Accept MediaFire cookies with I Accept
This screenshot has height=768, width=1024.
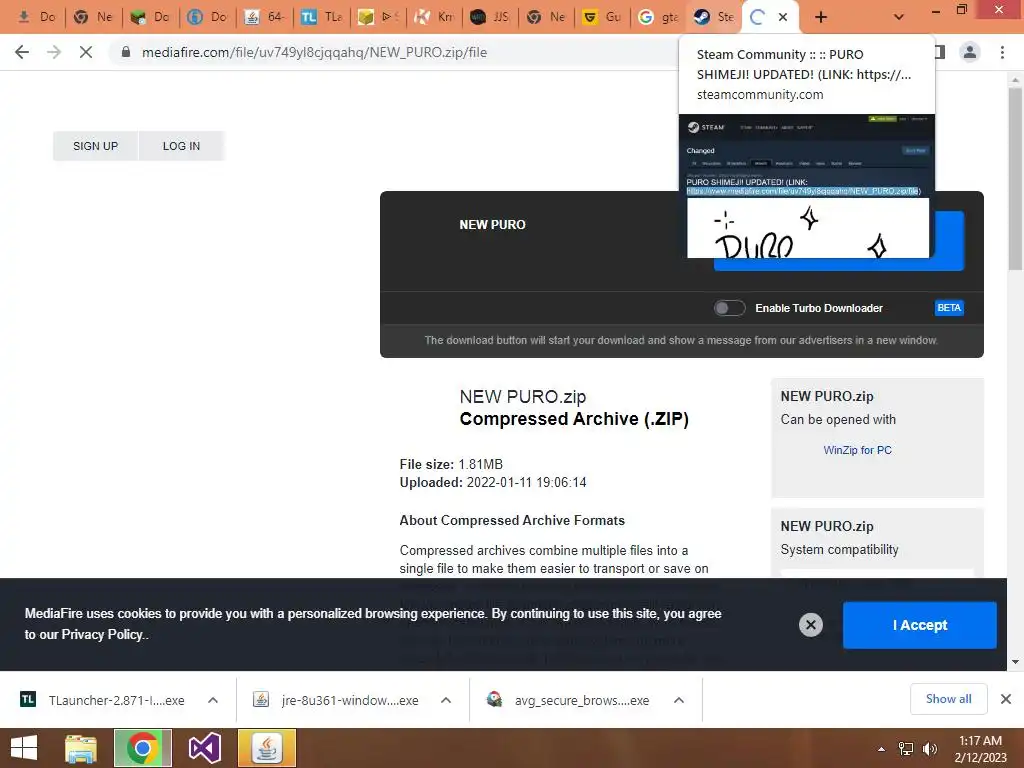[x=920, y=625]
